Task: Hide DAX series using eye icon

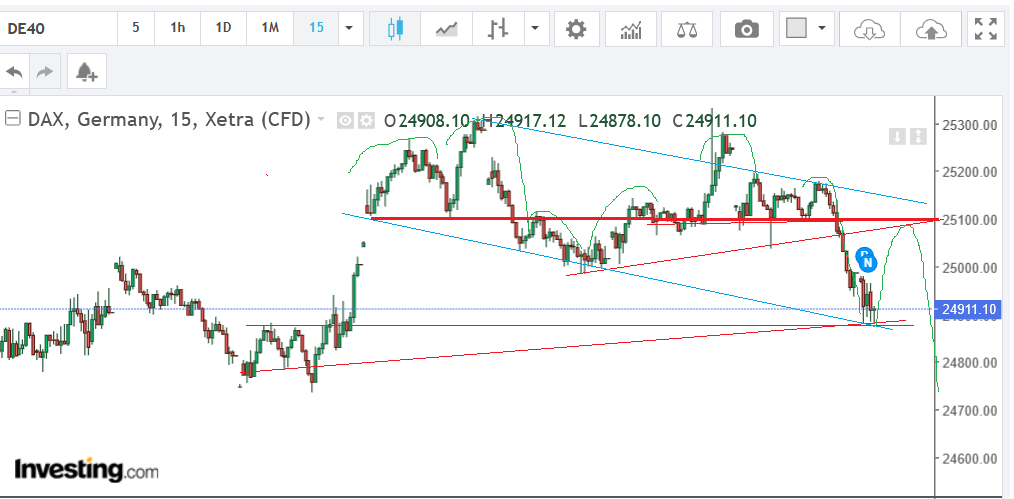Action: [x=345, y=121]
